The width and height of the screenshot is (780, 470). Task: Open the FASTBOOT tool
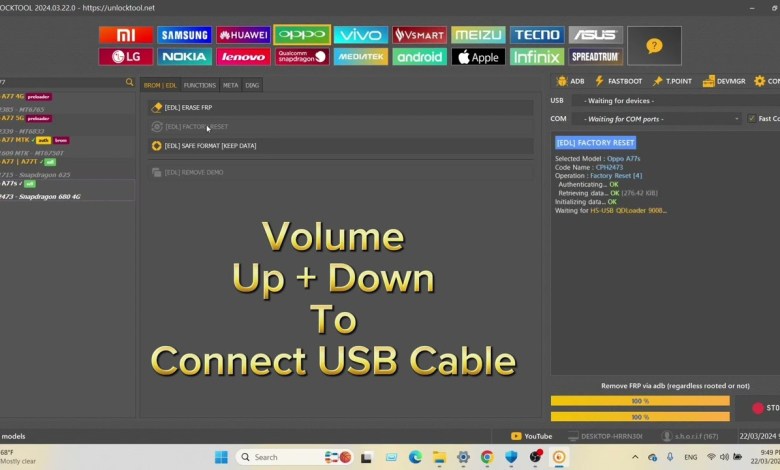pyautogui.click(x=618, y=81)
